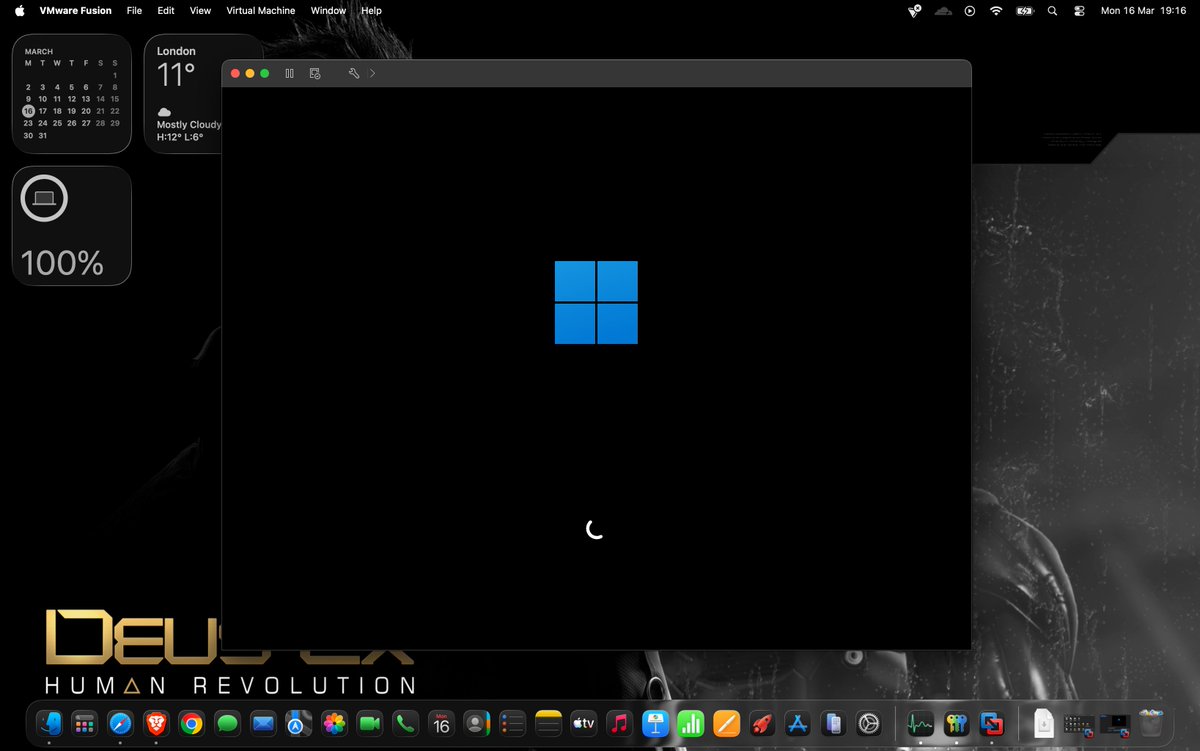Open the Window menu
Image resolution: width=1200 pixels, height=751 pixels.
pyautogui.click(x=328, y=10)
